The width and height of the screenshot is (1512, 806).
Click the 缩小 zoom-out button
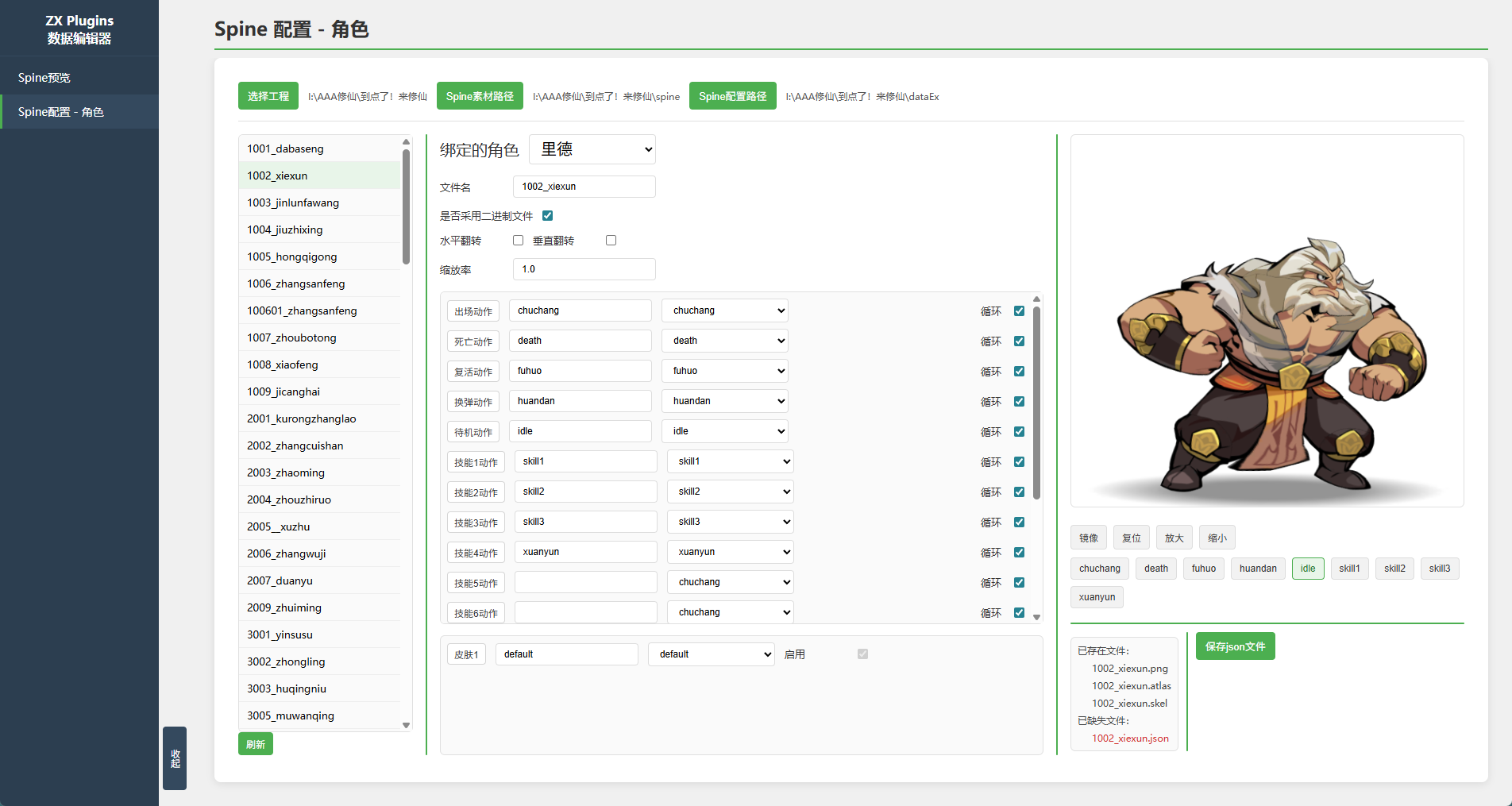click(1217, 538)
